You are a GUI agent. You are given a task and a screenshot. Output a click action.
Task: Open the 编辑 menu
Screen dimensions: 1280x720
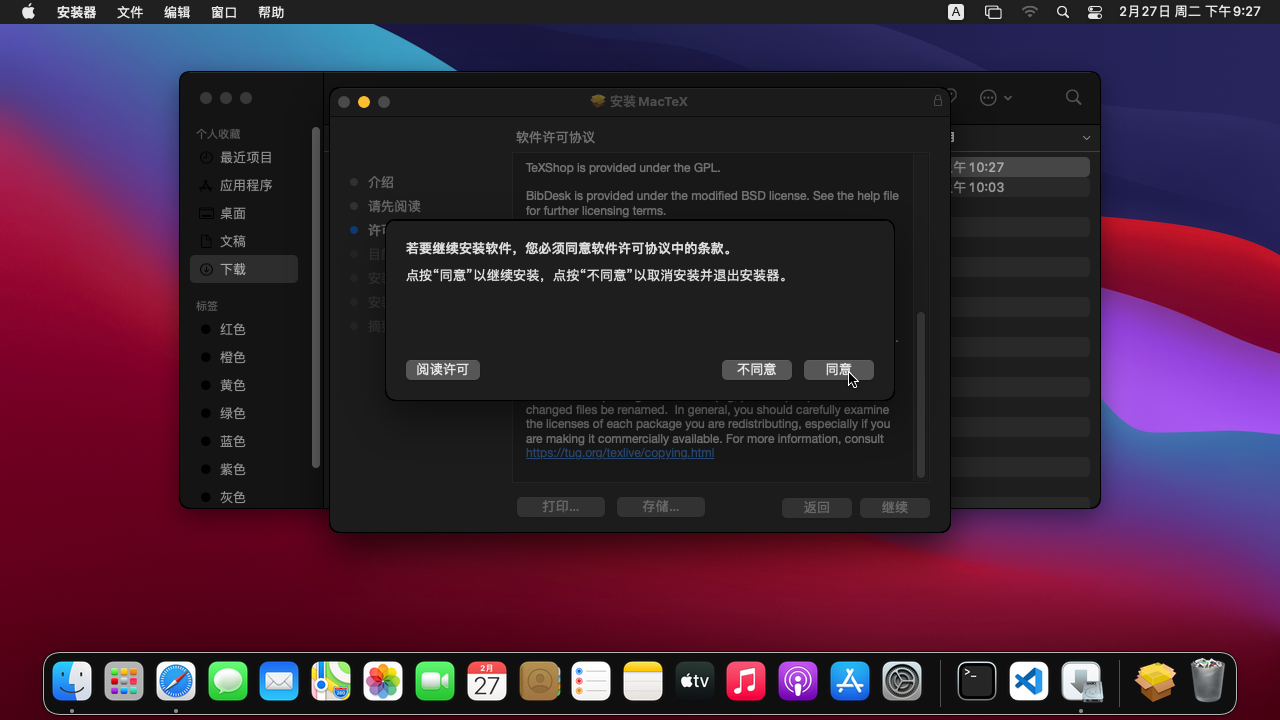tap(177, 12)
